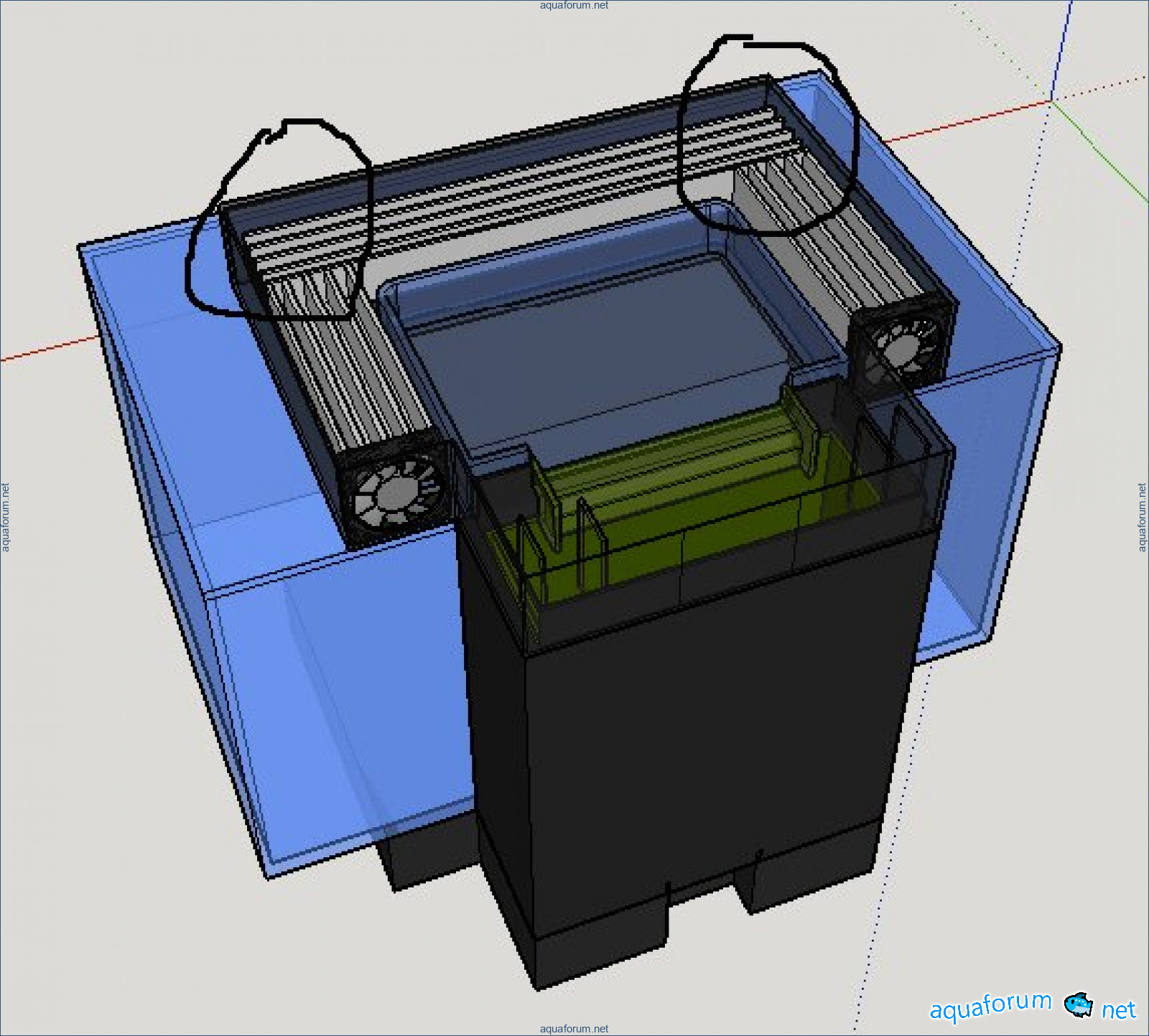Click the solid blue vertical axis line
Viewport: 1149px width, 1036px height.
point(1063,43)
